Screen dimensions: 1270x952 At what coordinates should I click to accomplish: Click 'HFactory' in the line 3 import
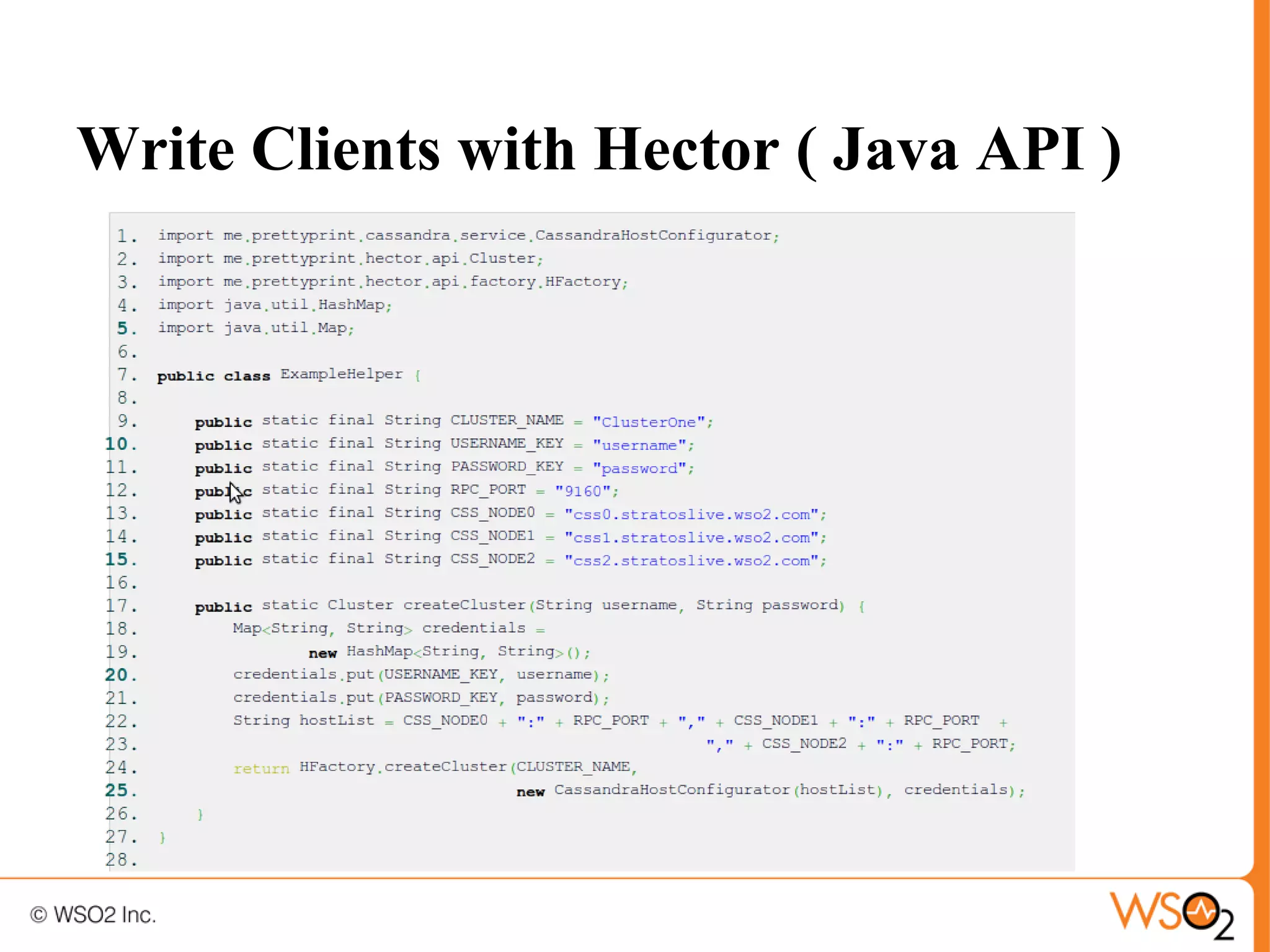point(583,282)
